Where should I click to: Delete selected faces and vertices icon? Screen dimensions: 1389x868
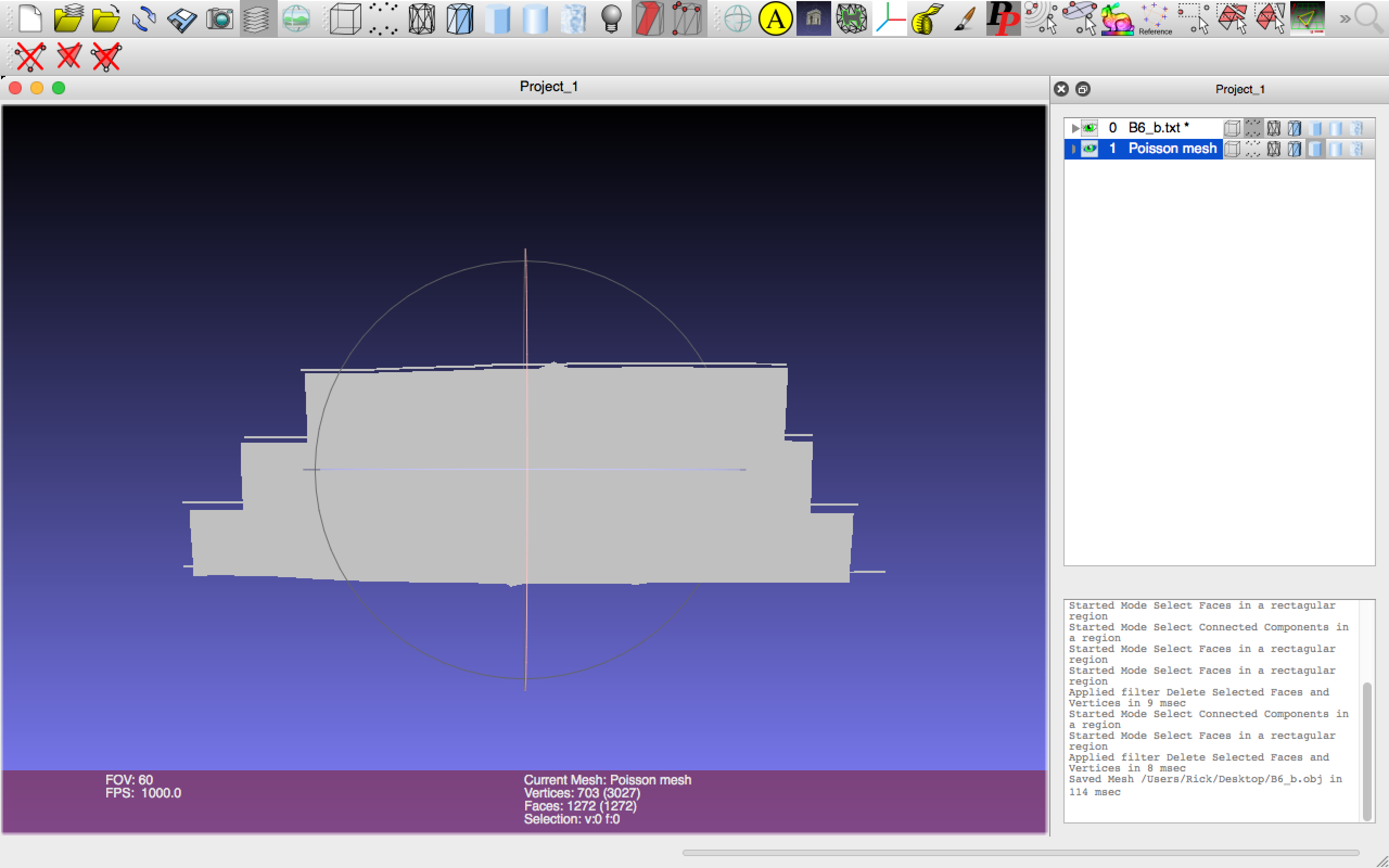[x=106, y=56]
